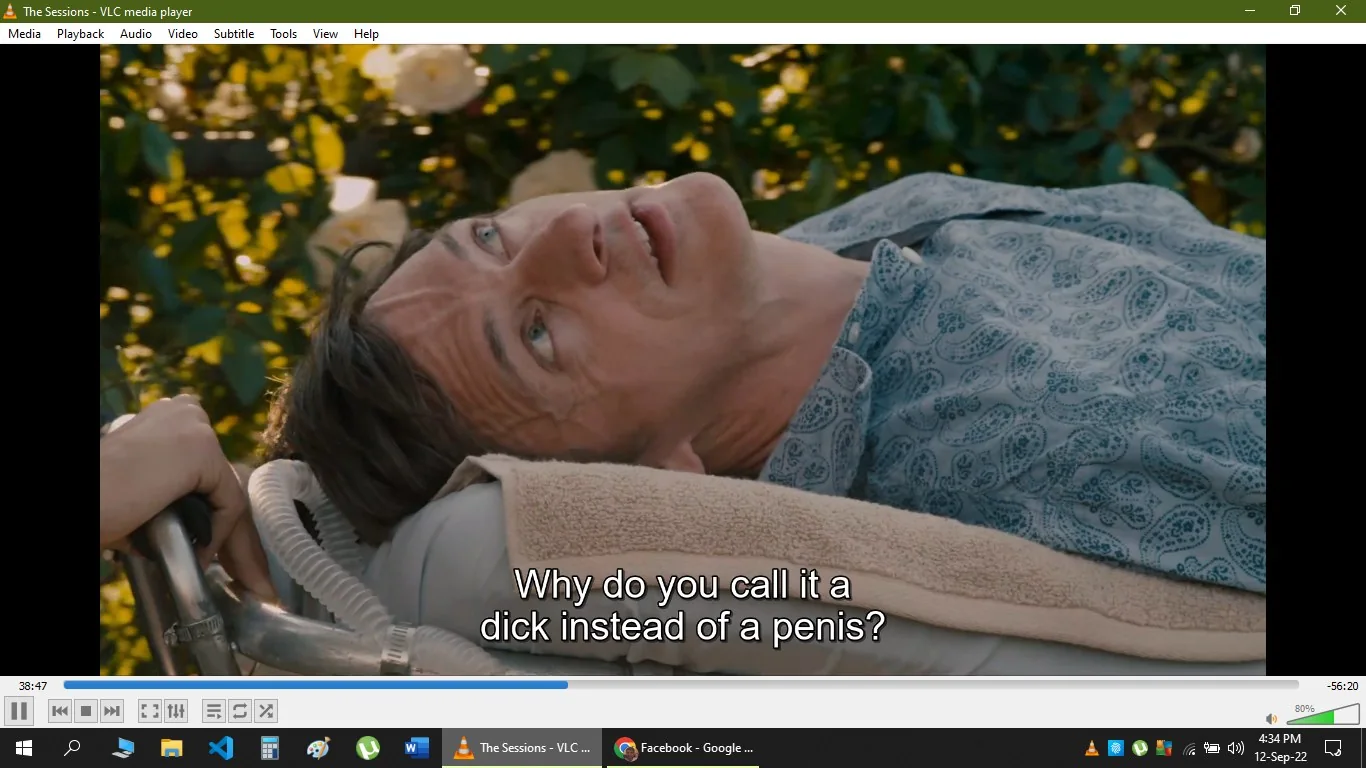Image resolution: width=1366 pixels, height=768 pixels.
Task: Mute audio using the speaker icon
Action: coord(1272,718)
